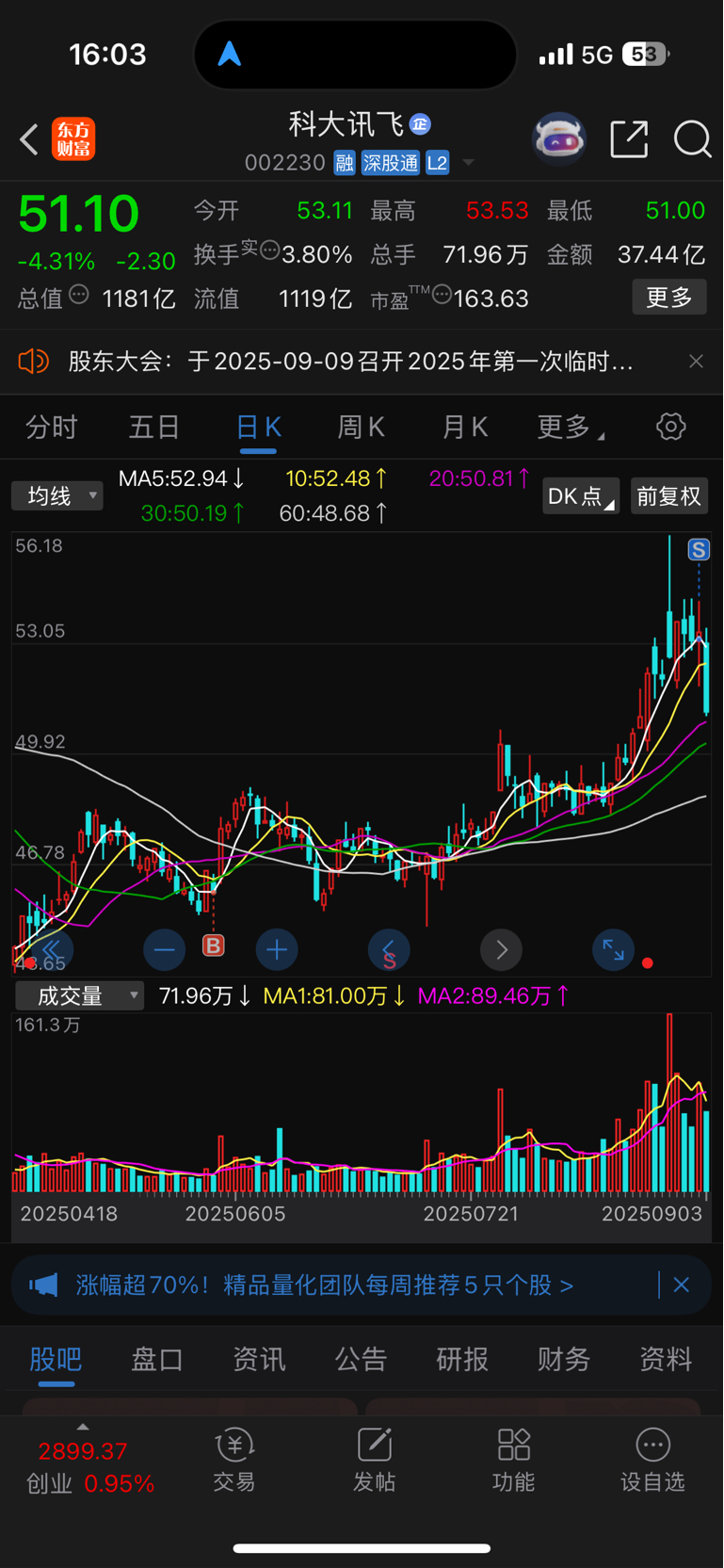Image resolution: width=724 pixels, height=1568 pixels.
Task: Open the 前复权 adjustment selector
Action: click(x=668, y=496)
